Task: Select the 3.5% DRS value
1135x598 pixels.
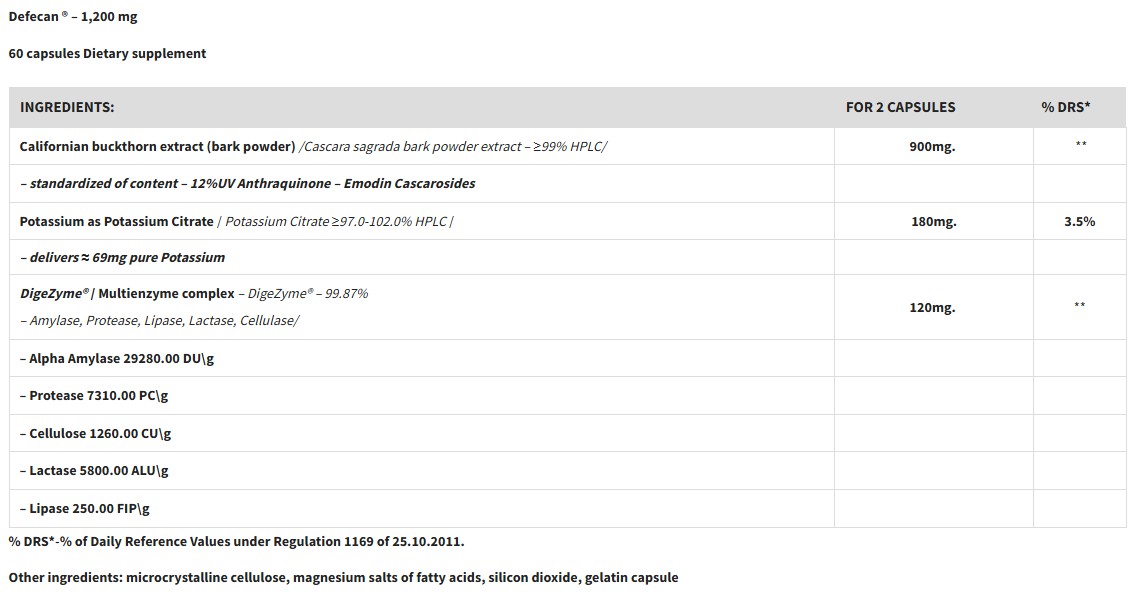Action: (x=1079, y=222)
